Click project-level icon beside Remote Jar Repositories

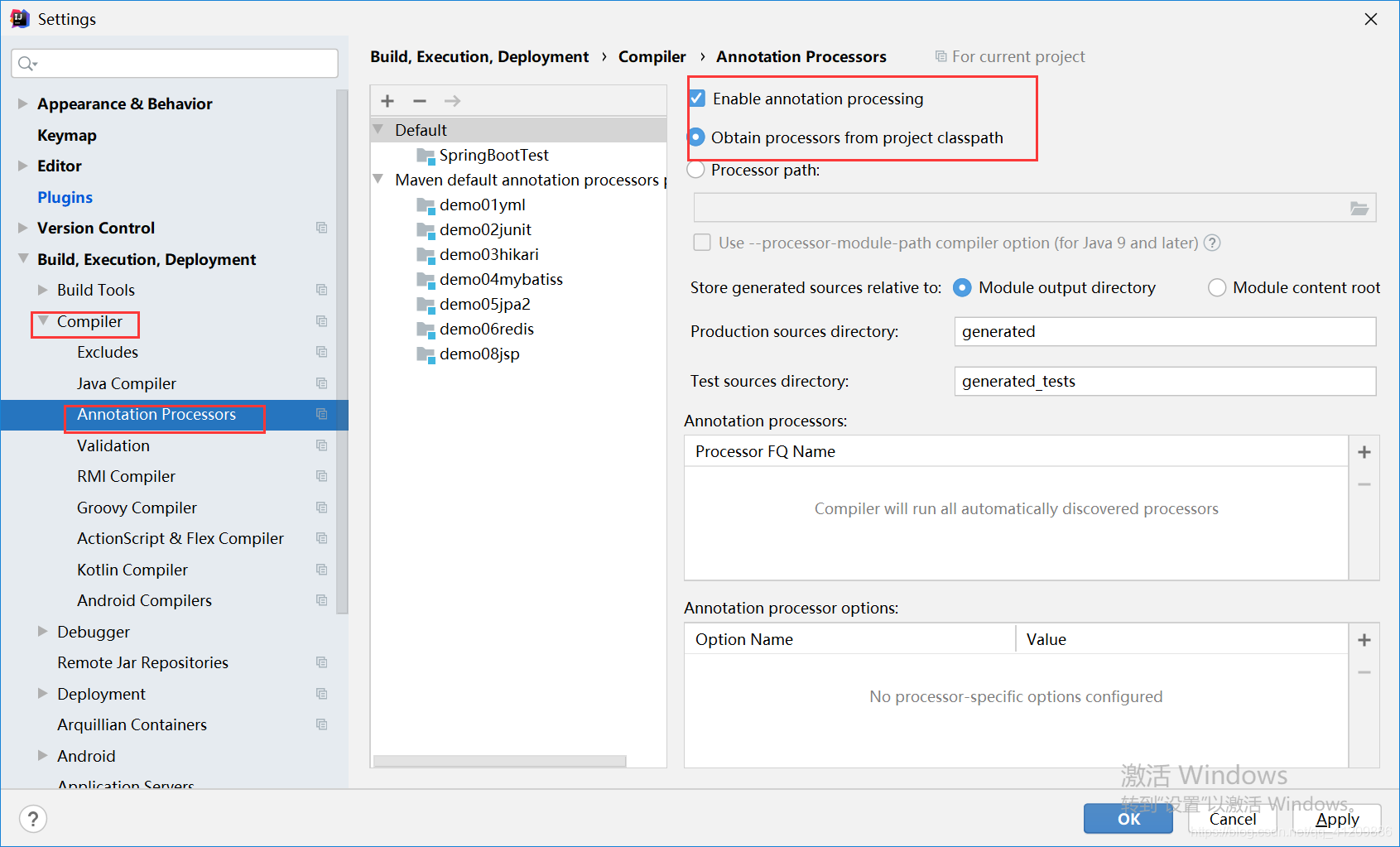click(x=322, y=662)
